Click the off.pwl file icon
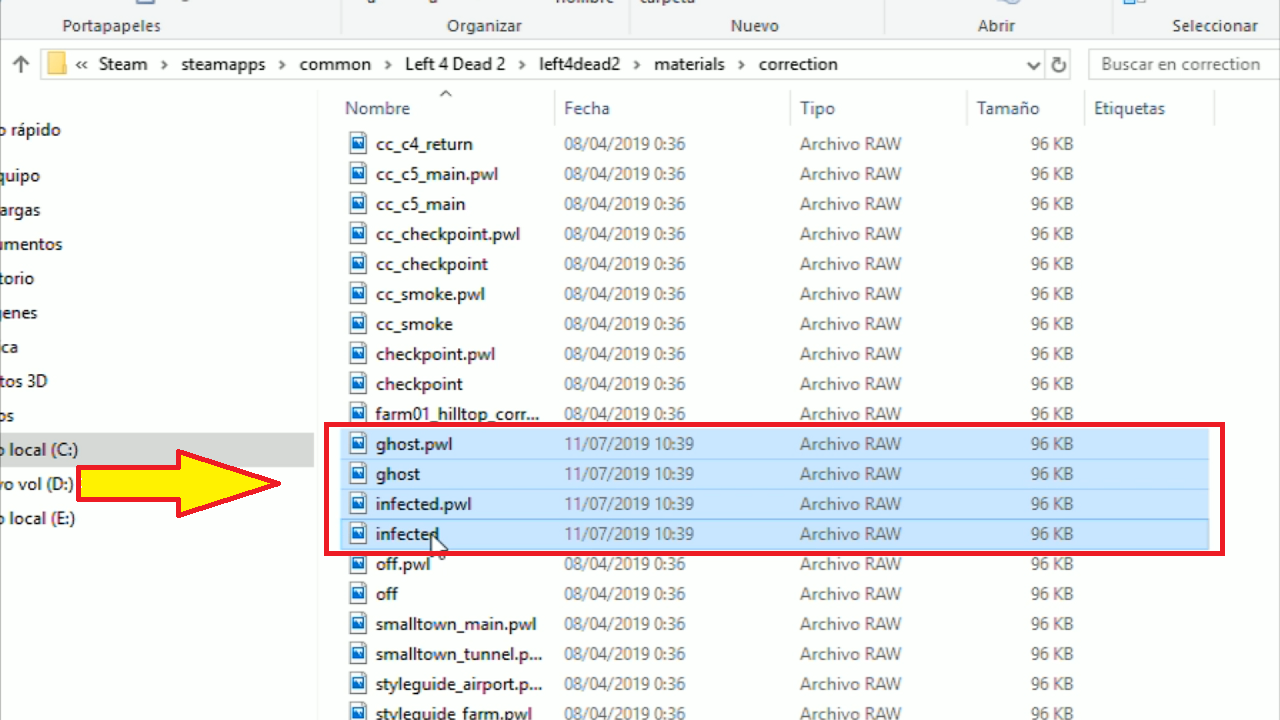Image resolution: width=1280 pixels, height=720 pixels. (x=359, y=563)
